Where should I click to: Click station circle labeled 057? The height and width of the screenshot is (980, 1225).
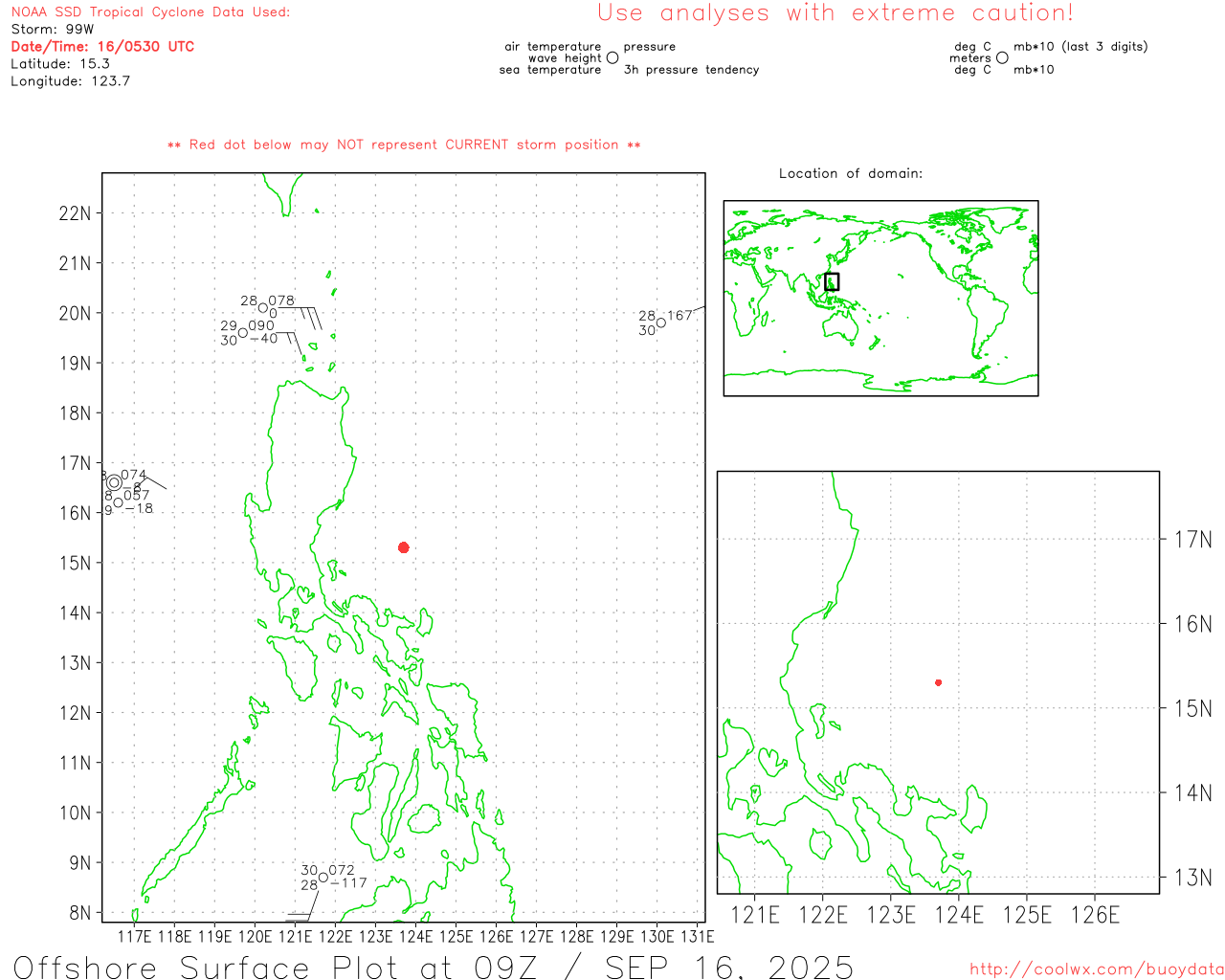click(119, 501)
